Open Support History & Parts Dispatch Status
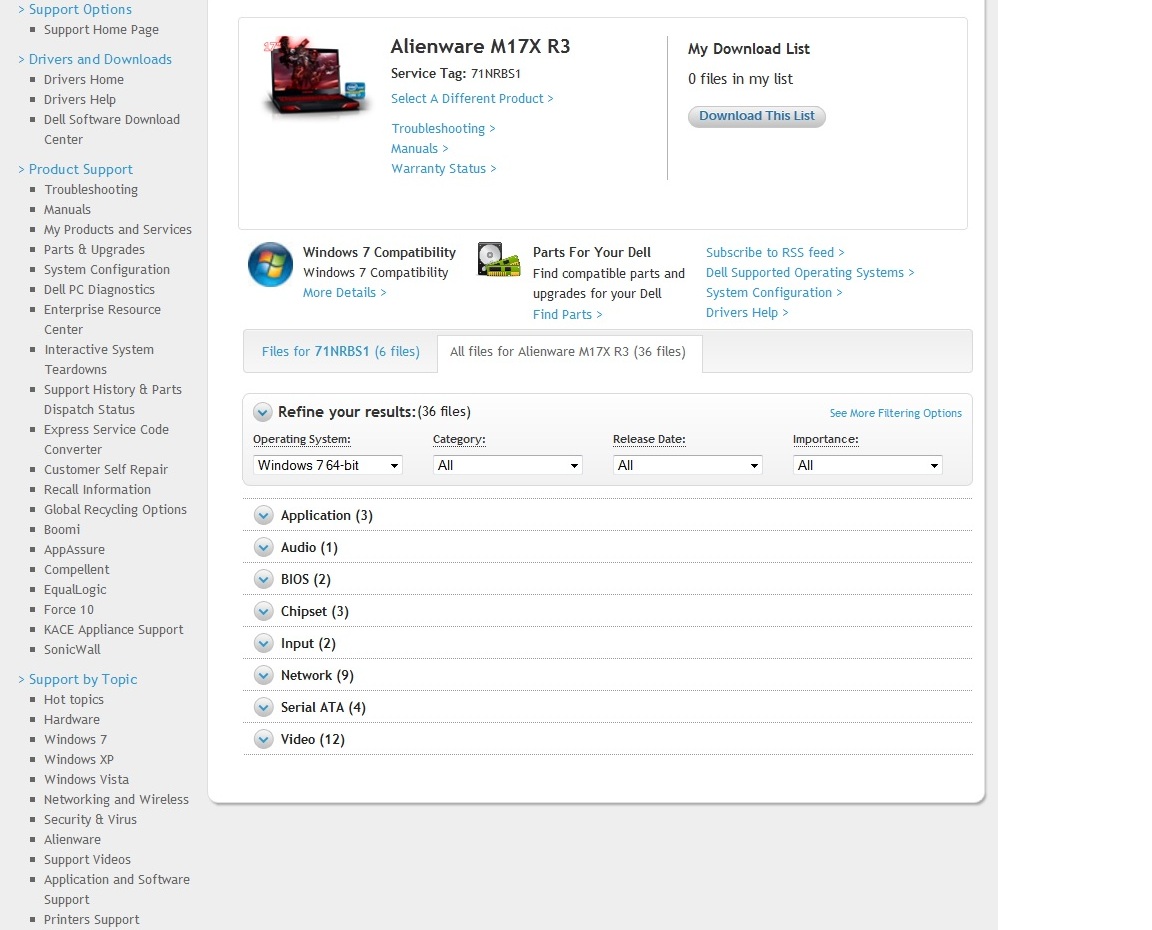This screenshot has width=1152, height=930. pos(112,400)
